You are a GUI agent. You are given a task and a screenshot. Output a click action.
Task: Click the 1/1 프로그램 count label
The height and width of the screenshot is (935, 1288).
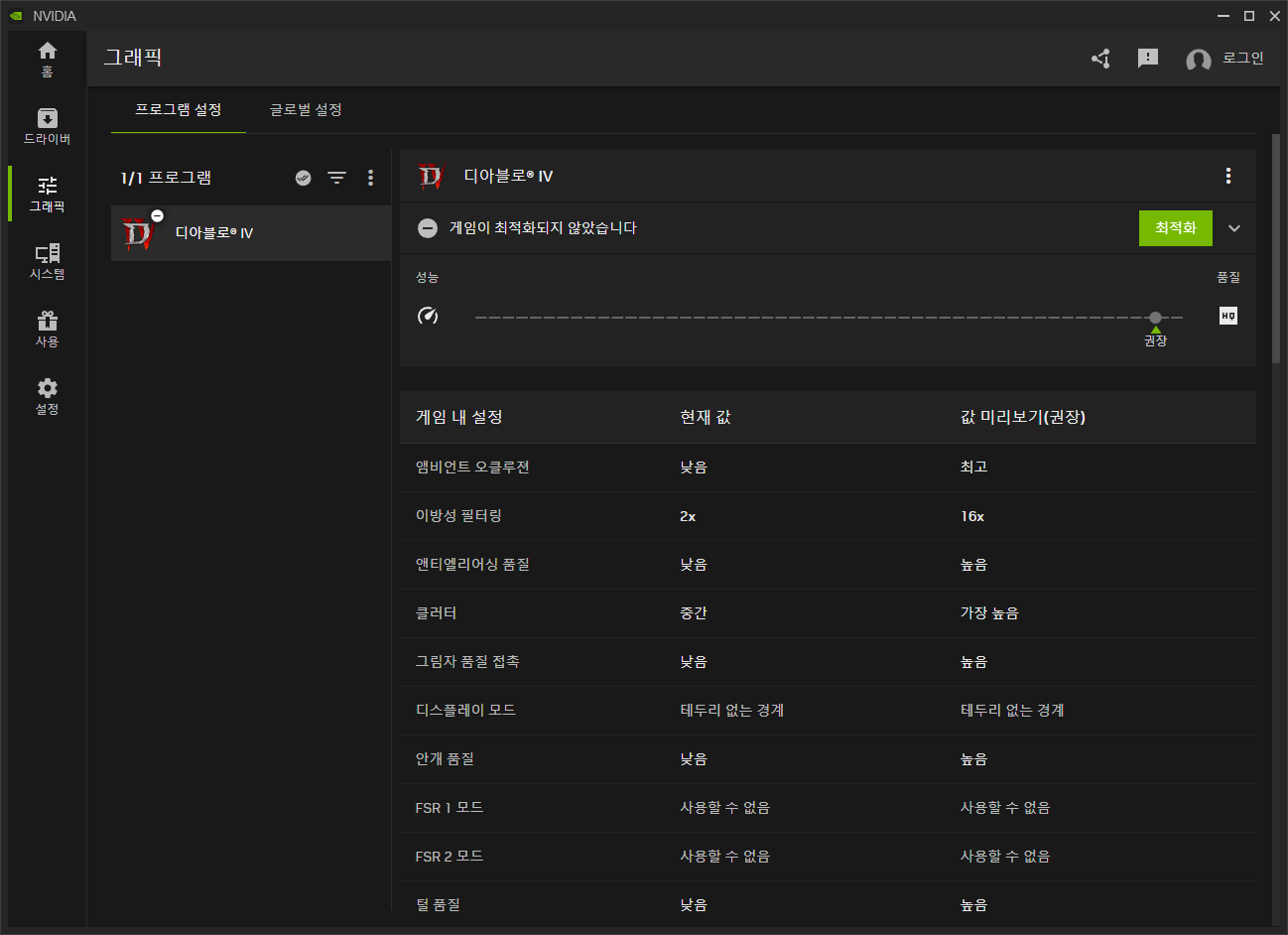166,178
